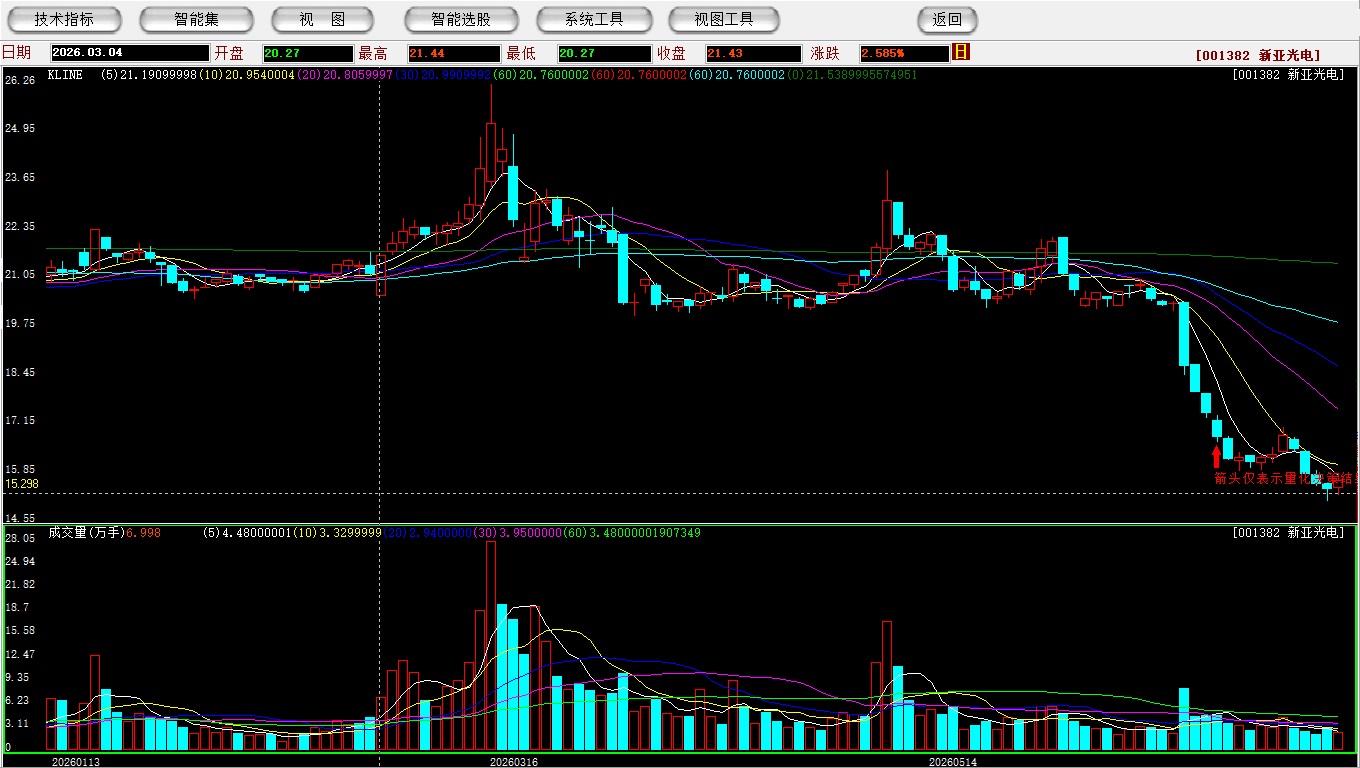Image resolution: width=1360 pixels, height=768 pixels.
Task: Open the 视 图 menu button
Action: click(x=323, y=19)
